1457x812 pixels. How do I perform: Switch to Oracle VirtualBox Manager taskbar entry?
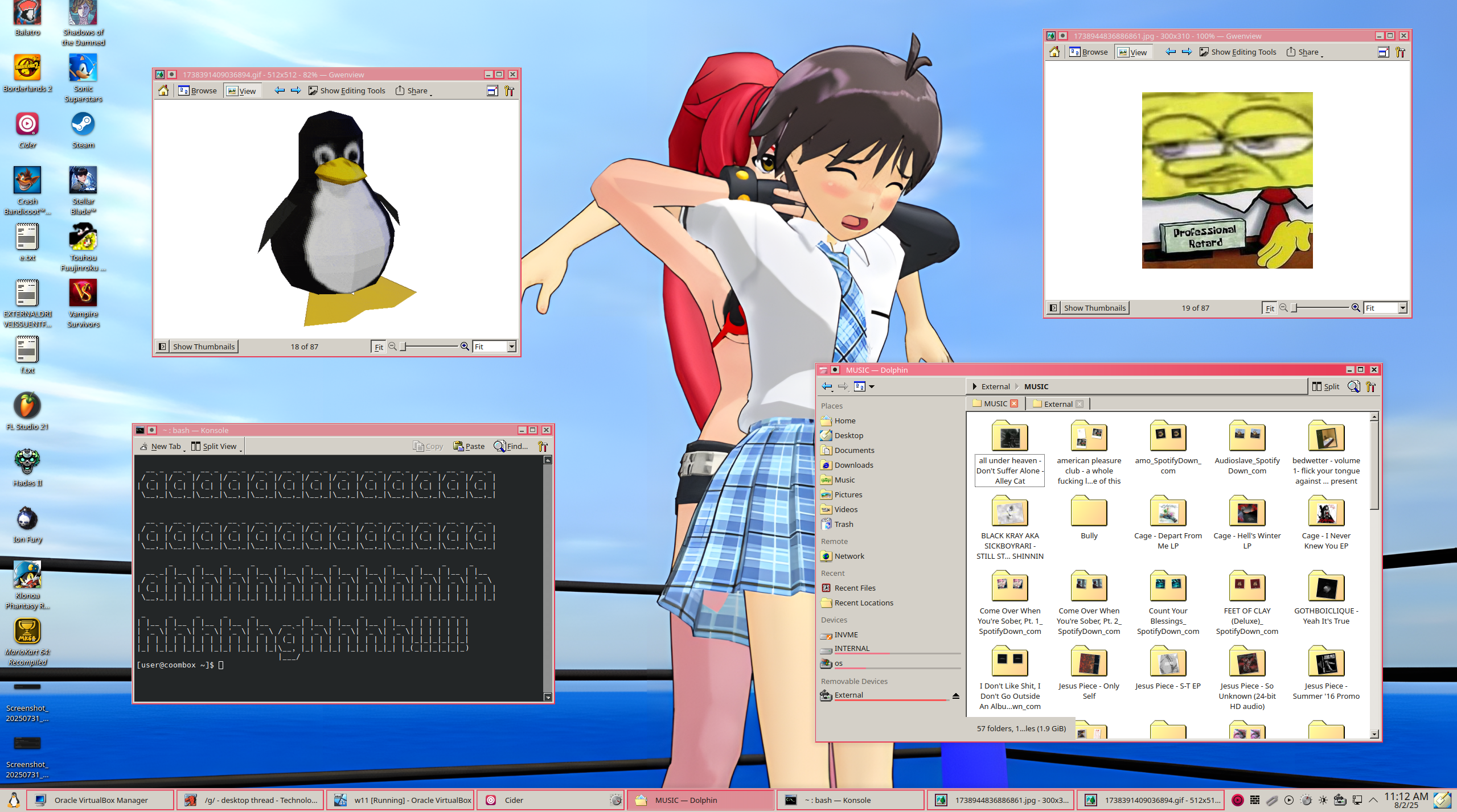pyautogui.click(x=100, y=800)
